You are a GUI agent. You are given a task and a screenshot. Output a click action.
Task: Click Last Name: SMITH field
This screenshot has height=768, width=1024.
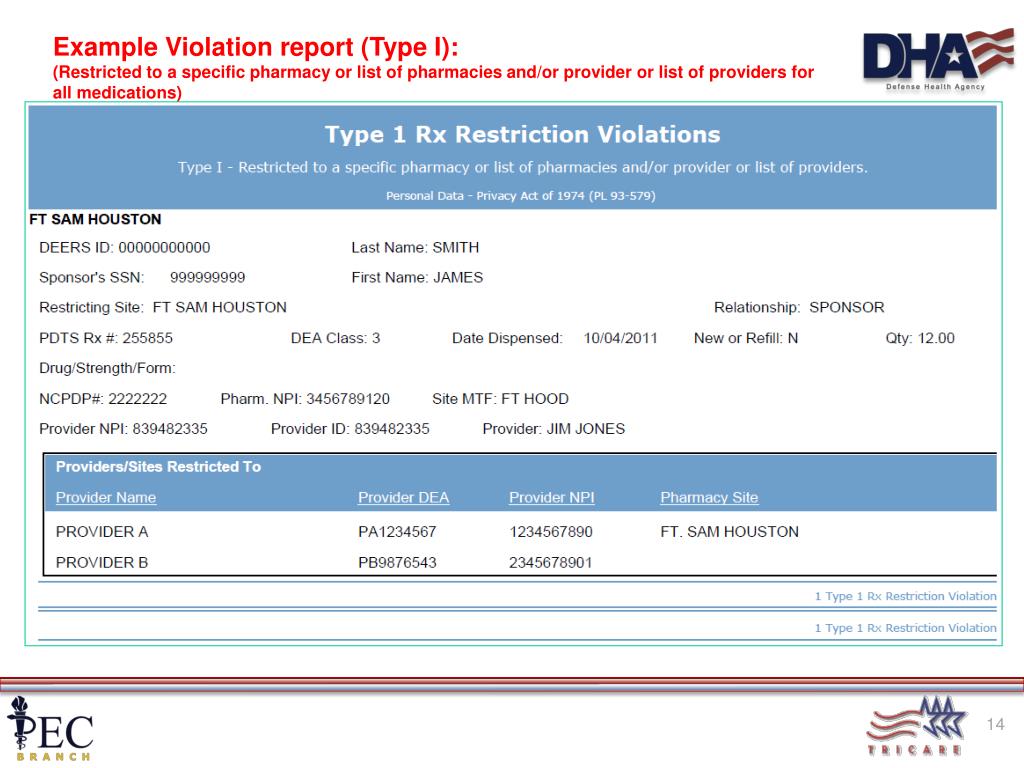point(415,248)
